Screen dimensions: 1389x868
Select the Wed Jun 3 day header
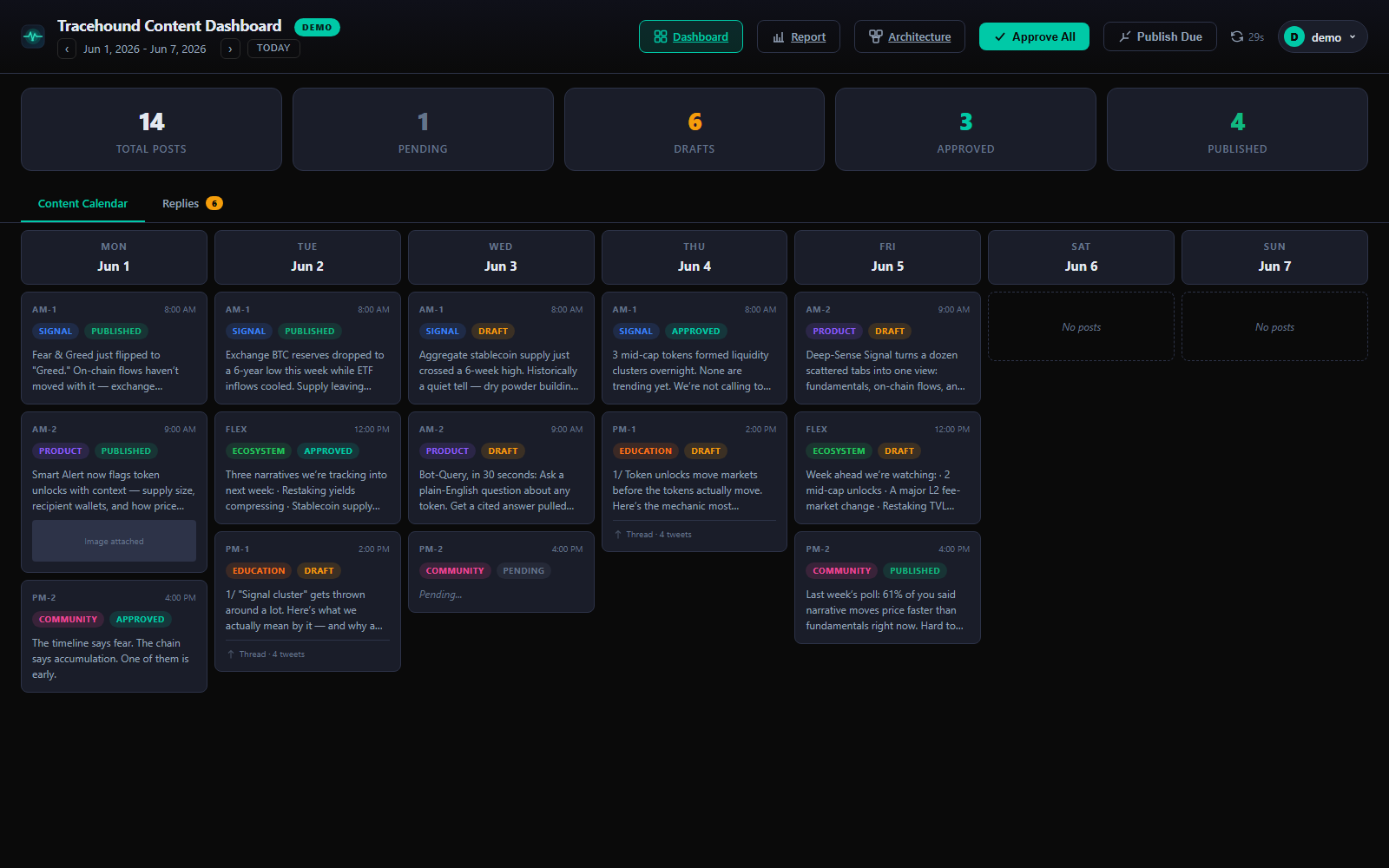pyautogui.click(x=501, y=257)
